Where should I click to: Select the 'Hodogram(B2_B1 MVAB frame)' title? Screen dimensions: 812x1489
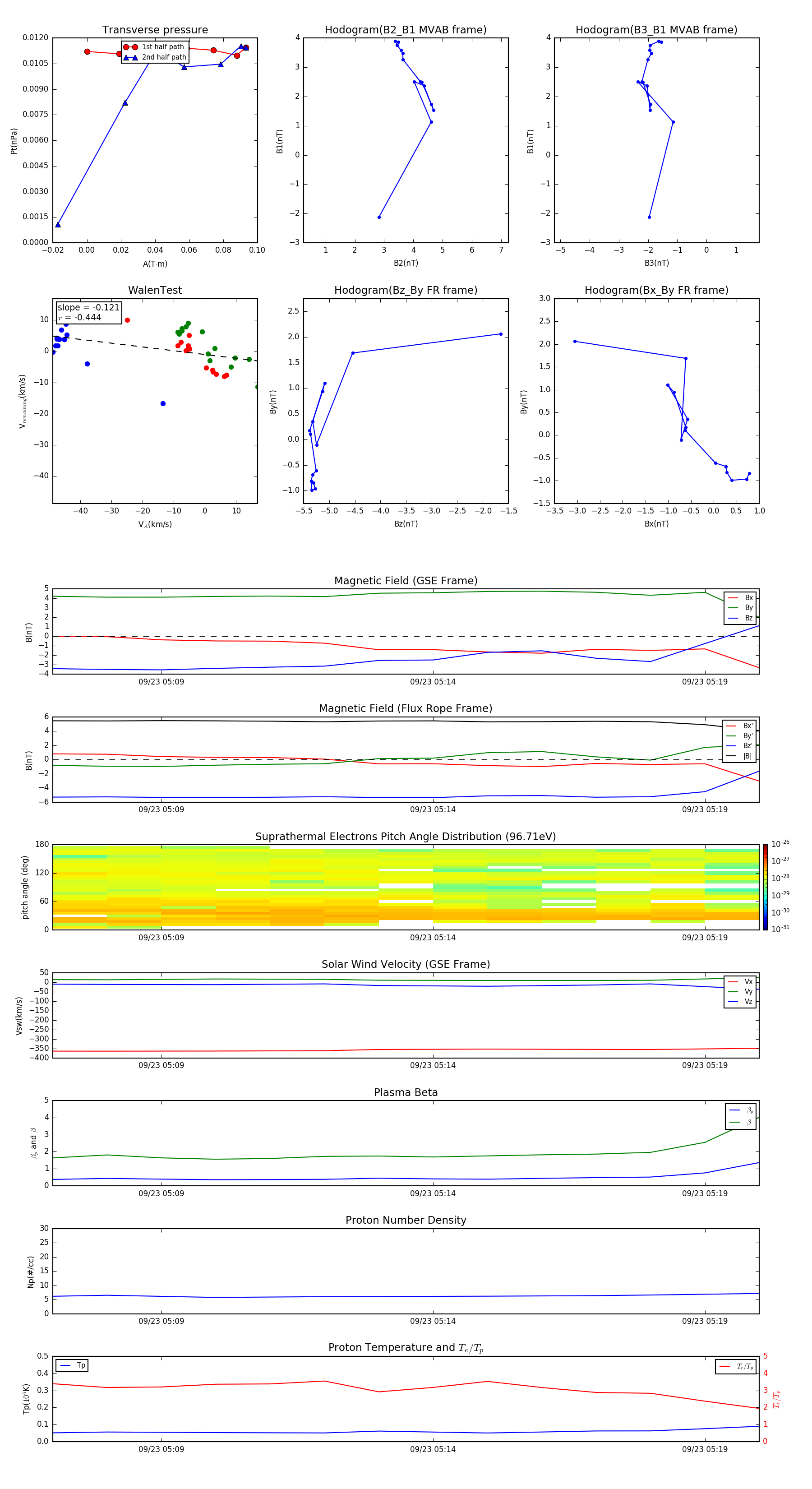click(x=406, y=30)
